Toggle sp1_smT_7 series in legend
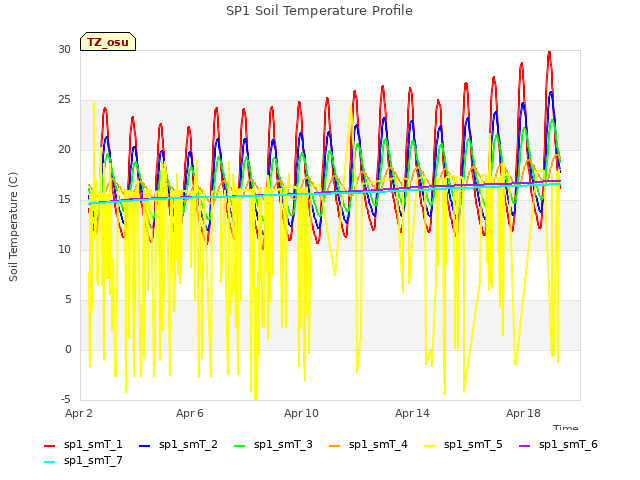The width and height of the screenshot is (640, 480). tap(83, 460)
